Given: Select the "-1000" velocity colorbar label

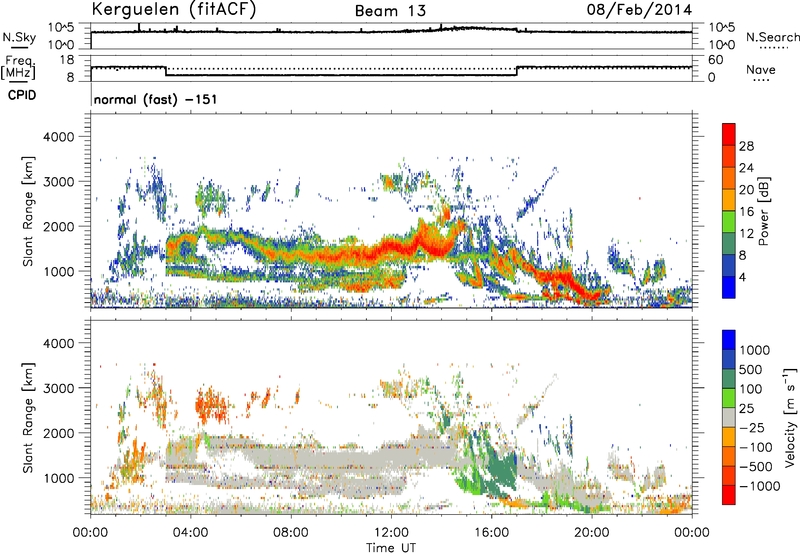Looking at the screenshot, I should click(760, 486).
